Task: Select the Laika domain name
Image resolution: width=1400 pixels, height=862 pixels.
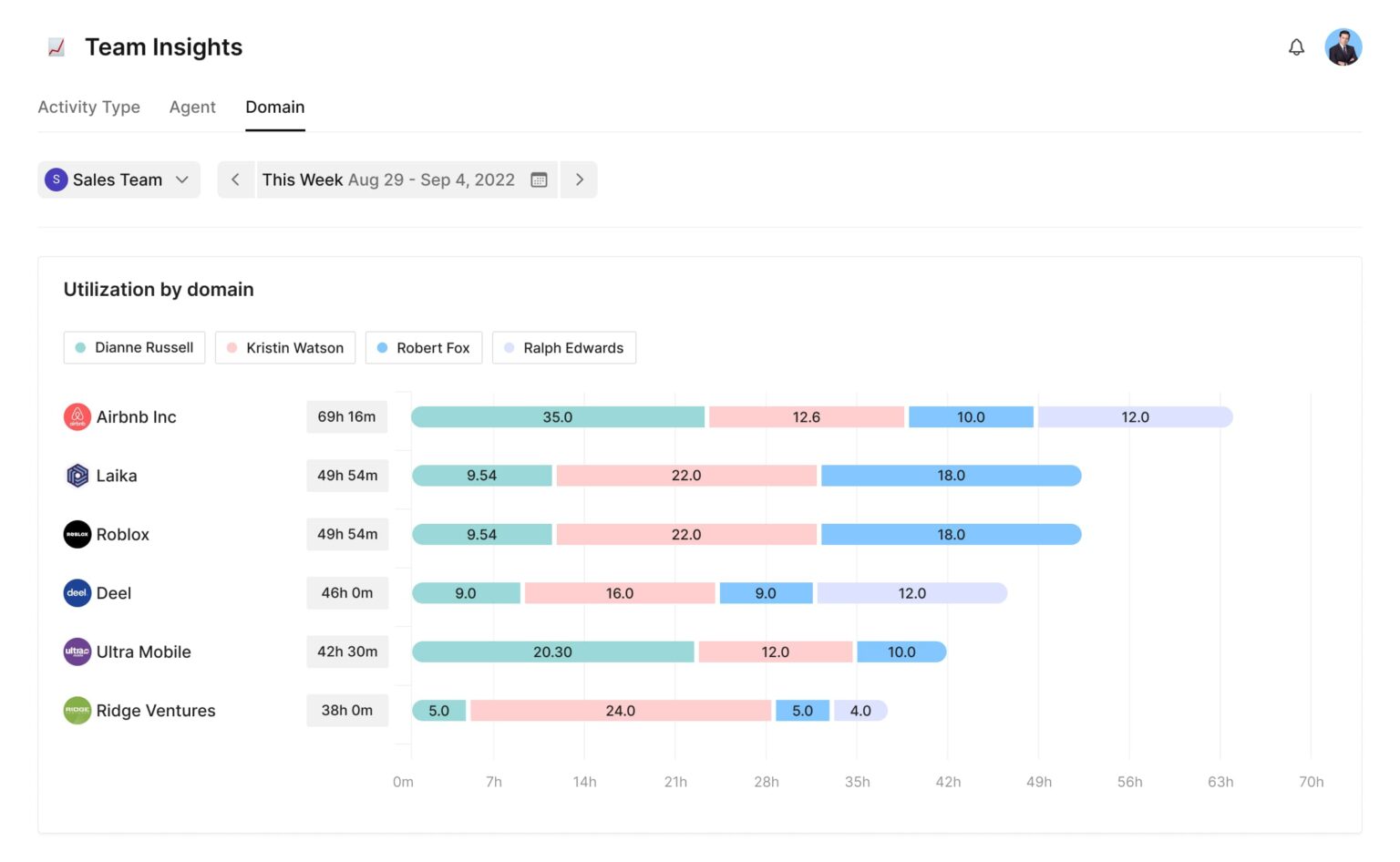Action: coord(117,476)
